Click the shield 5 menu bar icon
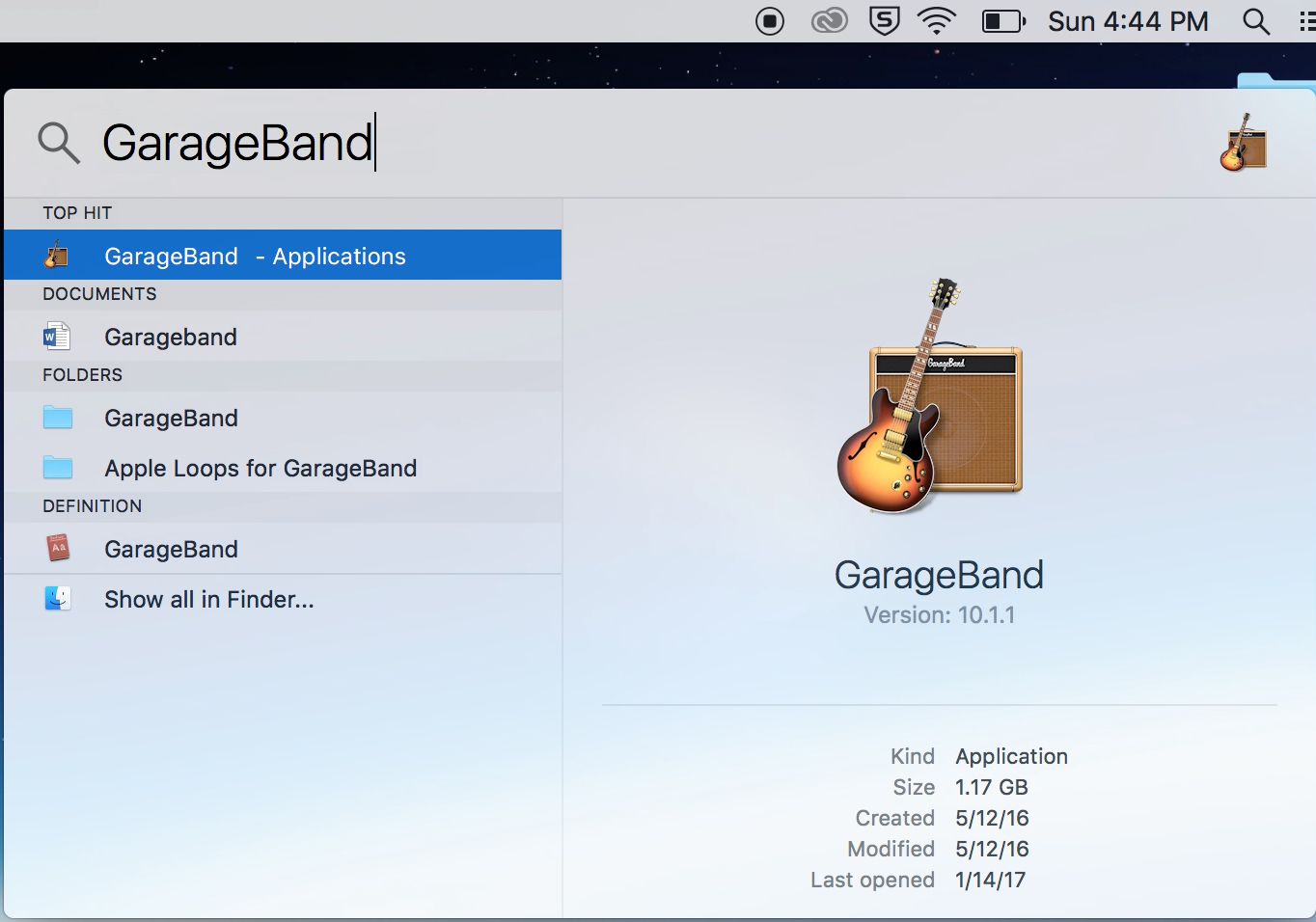Screen dimensions: 1316x922 point(884,21)
